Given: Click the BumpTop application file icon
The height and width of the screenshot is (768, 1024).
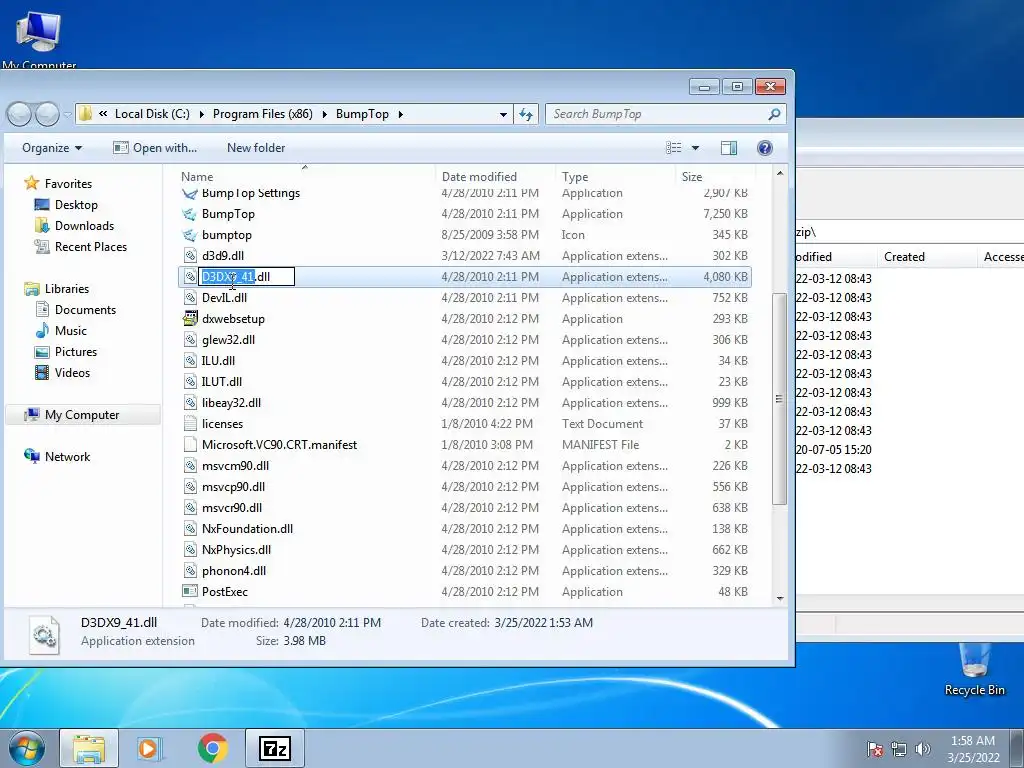Looking at the screenshot, I should pos(189,214).
